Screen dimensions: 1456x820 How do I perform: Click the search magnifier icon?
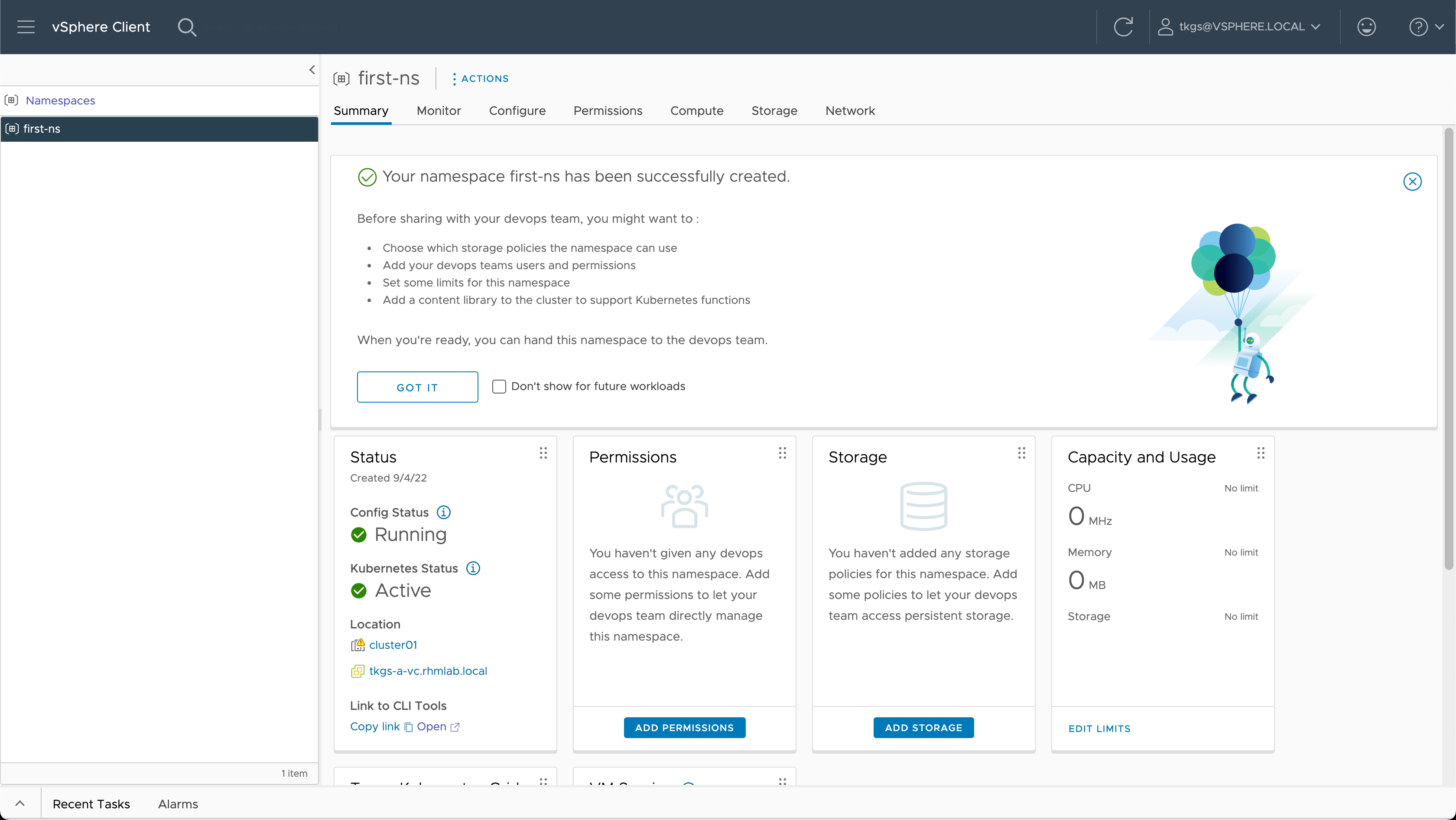tap(186, 26)
